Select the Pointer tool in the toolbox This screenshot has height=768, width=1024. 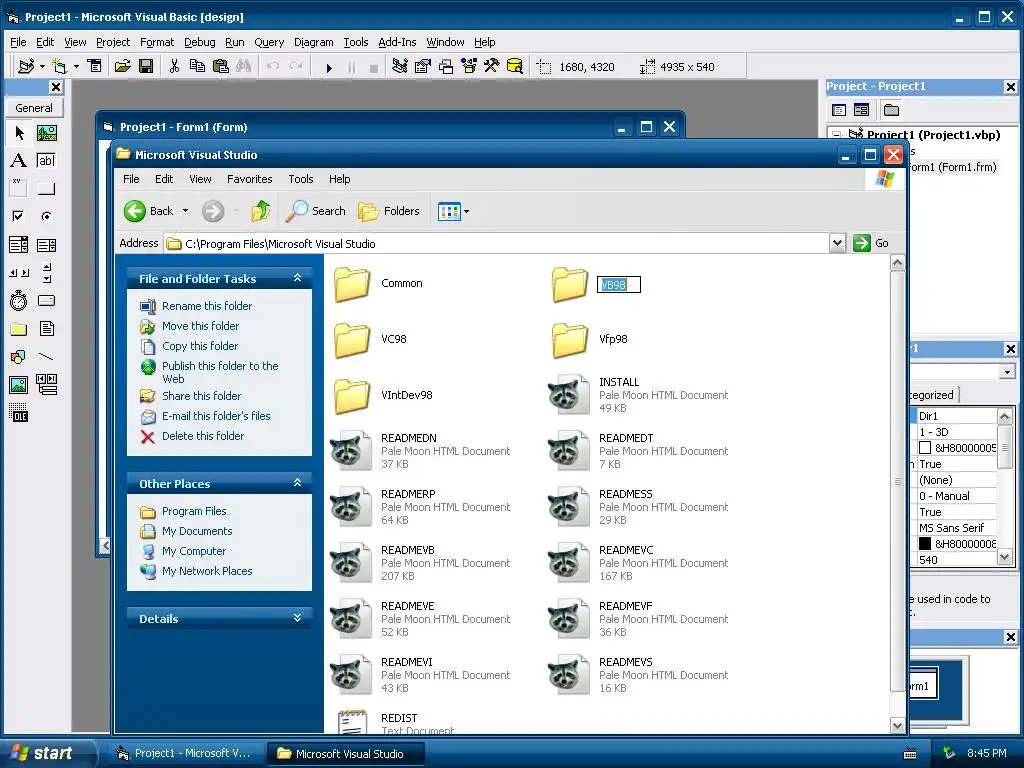point(19,133)
